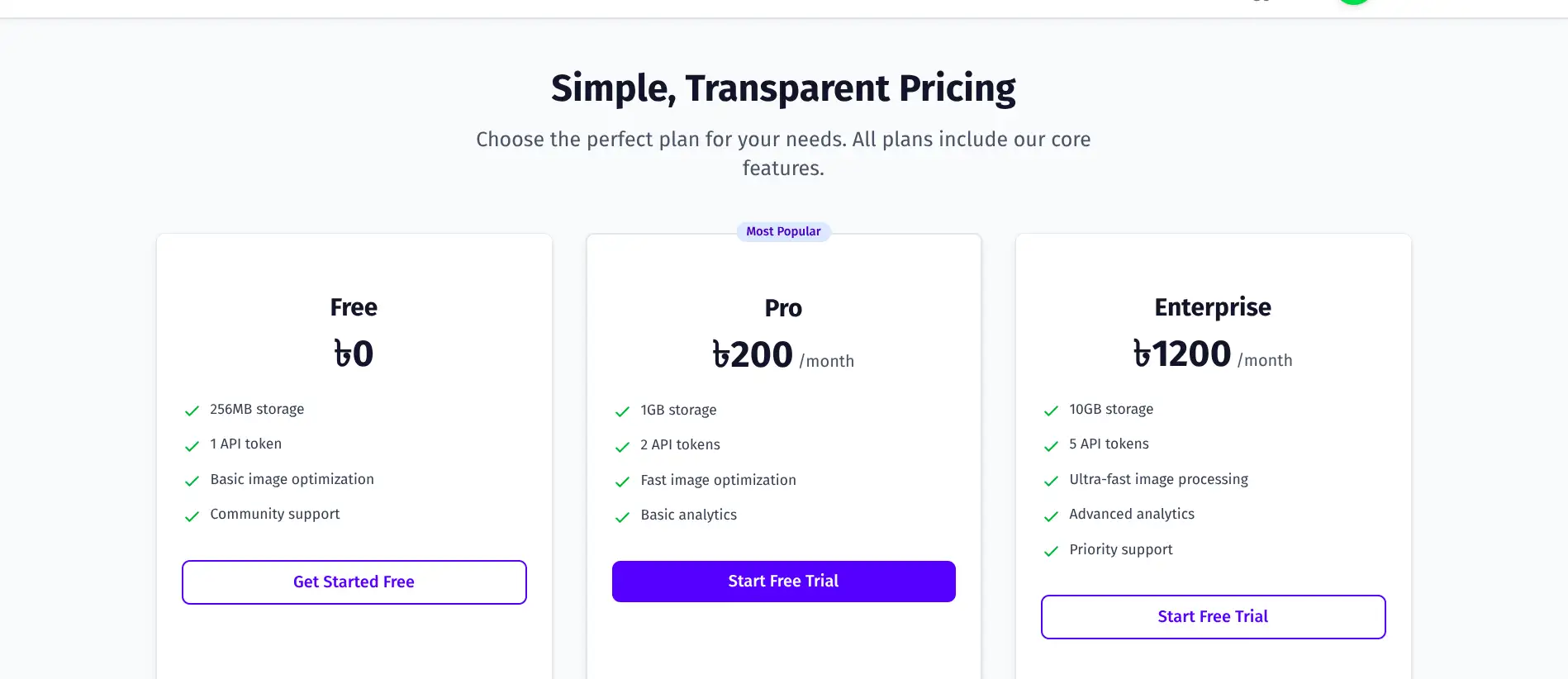Click the checkmark beside Priority support
This screenshot has height=679, width=1568.
[1051, 551]
